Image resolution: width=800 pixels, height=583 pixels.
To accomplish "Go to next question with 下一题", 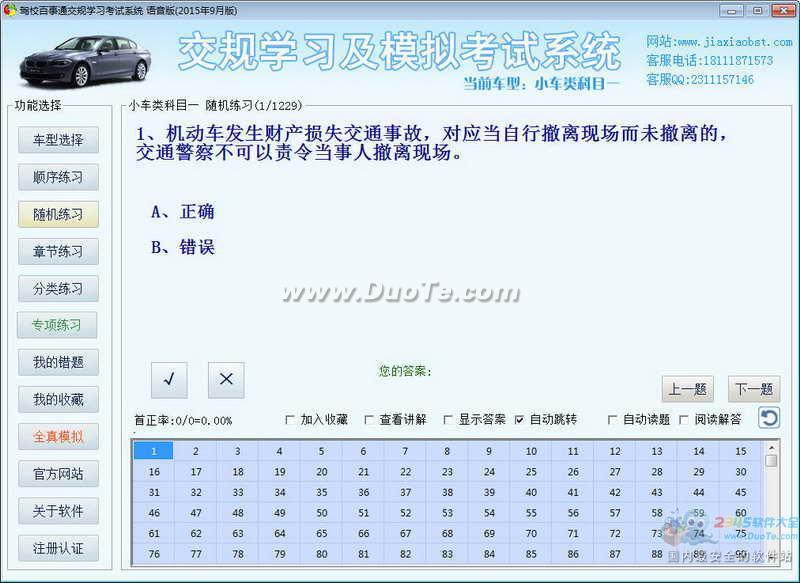I will click(x=754, y=390).
